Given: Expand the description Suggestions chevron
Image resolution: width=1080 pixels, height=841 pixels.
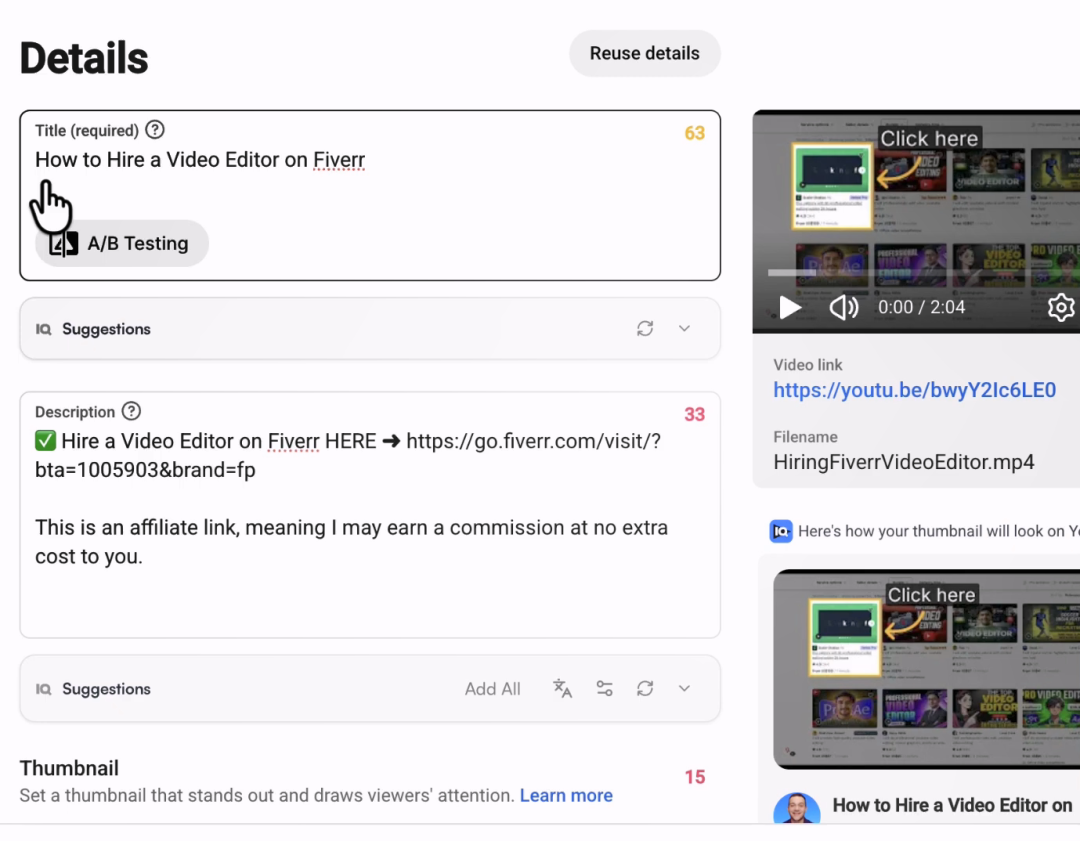Looking at the screenshot, I should (x=684, y=688).
